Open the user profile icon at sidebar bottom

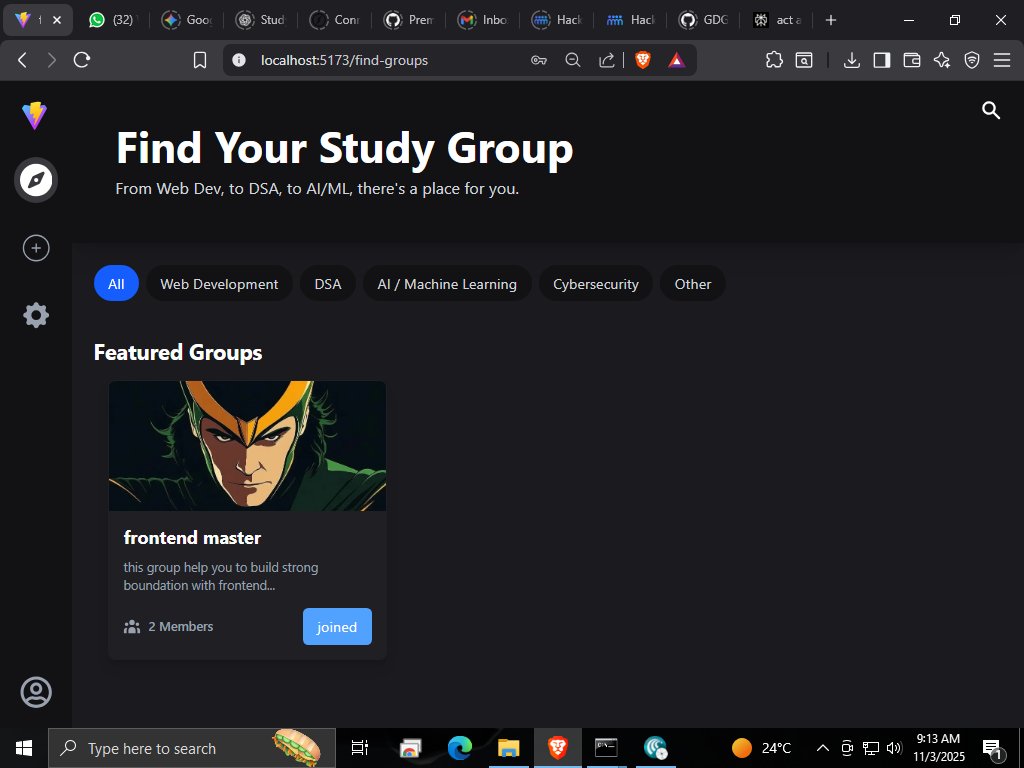(36, 692)
